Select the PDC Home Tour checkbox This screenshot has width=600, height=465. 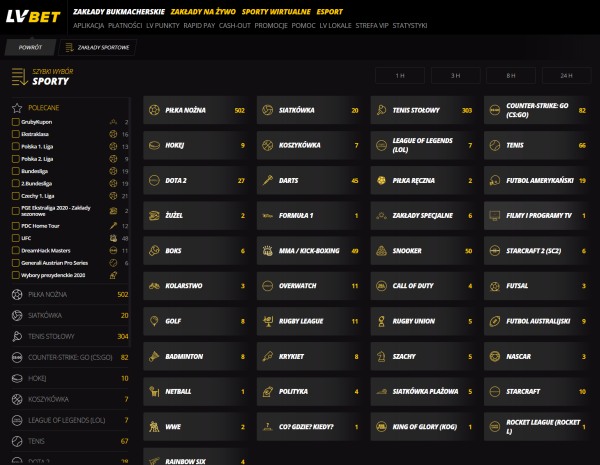click(16, 226)
